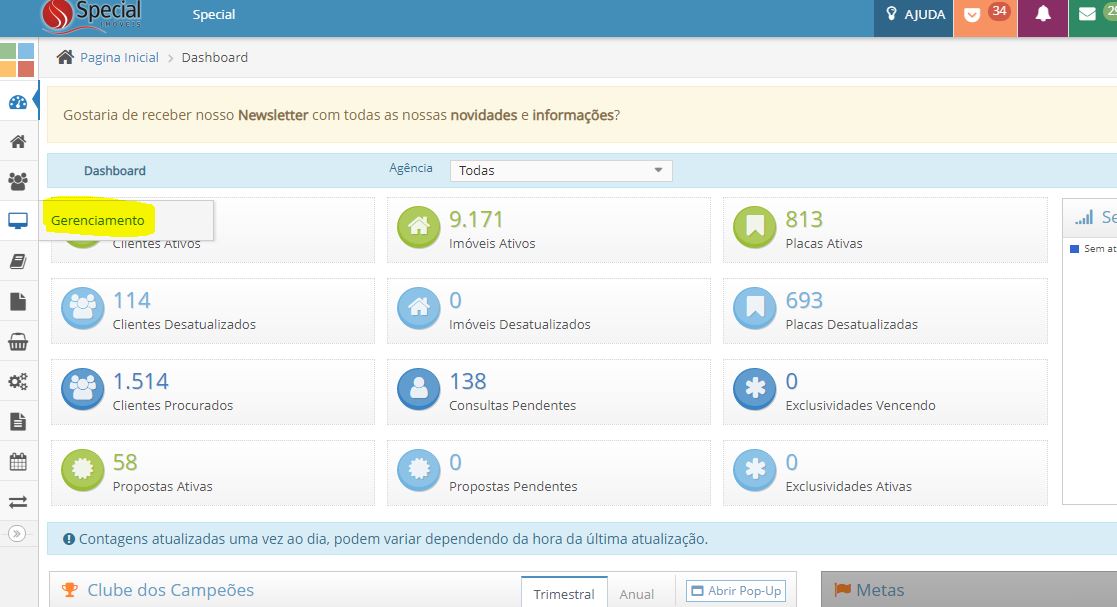Open the dashboard gauge icon in sidebar
The height and width of the screenshot is (607, 1117).
point(18,102)
